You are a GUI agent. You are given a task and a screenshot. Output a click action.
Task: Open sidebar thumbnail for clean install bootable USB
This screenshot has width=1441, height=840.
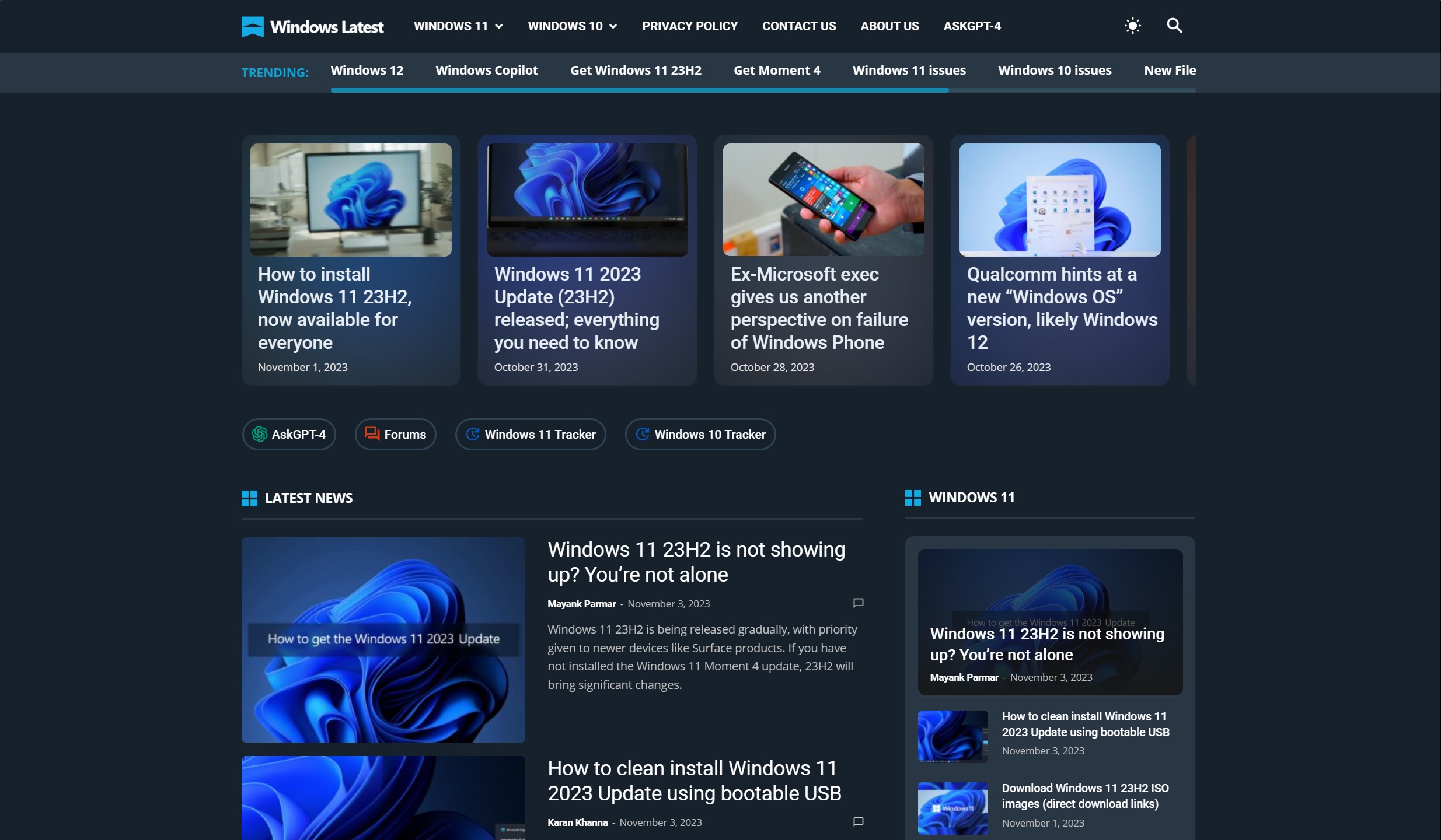953,736
